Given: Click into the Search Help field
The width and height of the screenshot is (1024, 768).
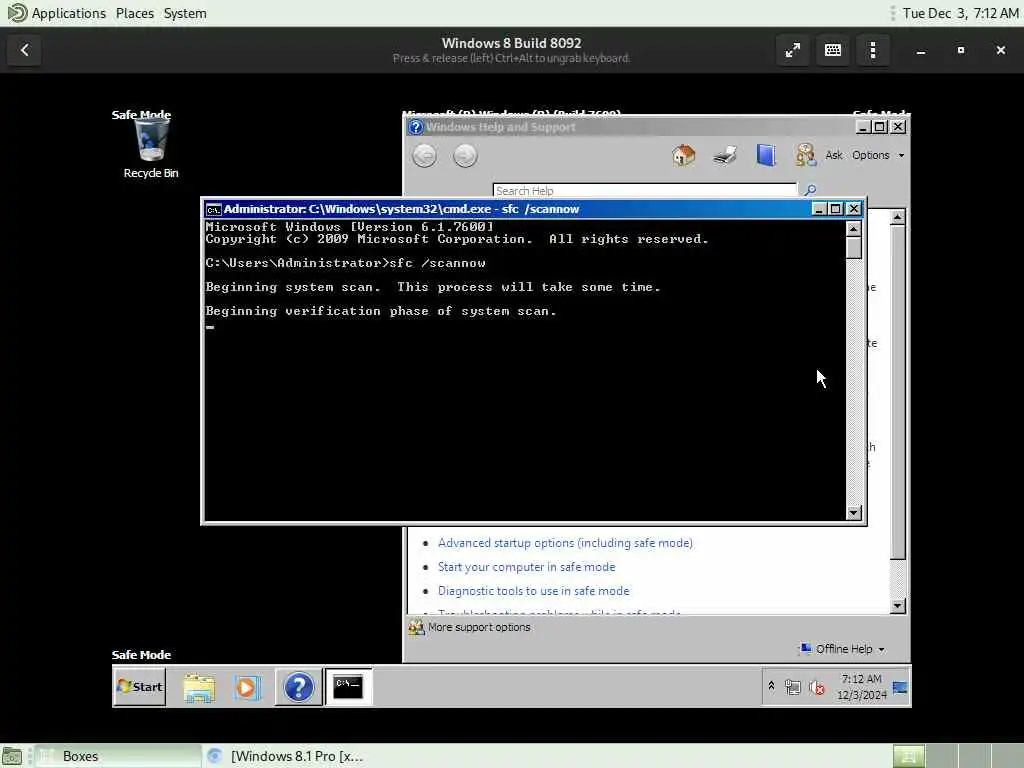Looking at the screenshot, I should 645,190.
